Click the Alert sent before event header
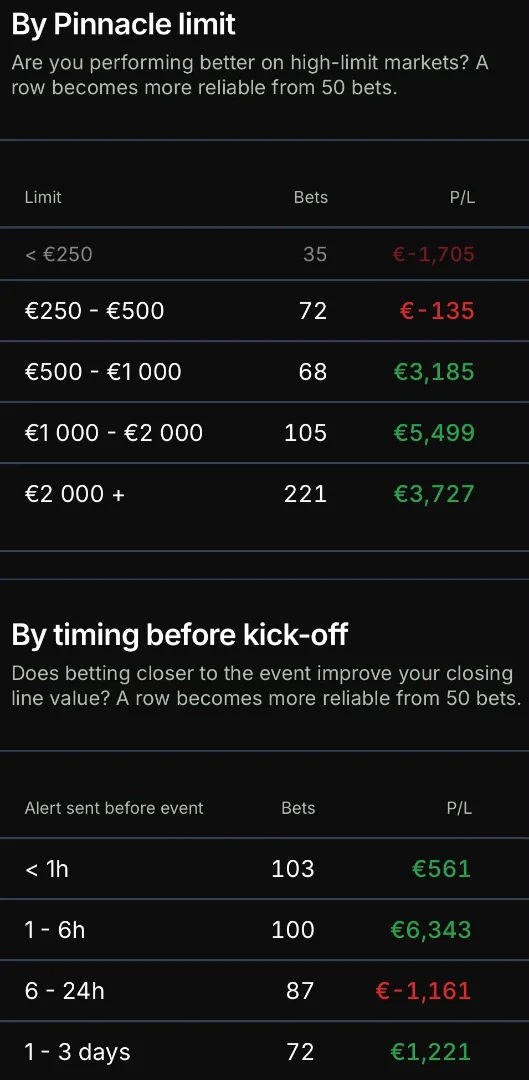The height and width of the screenshot is (1080, 529). click(114, 808)
